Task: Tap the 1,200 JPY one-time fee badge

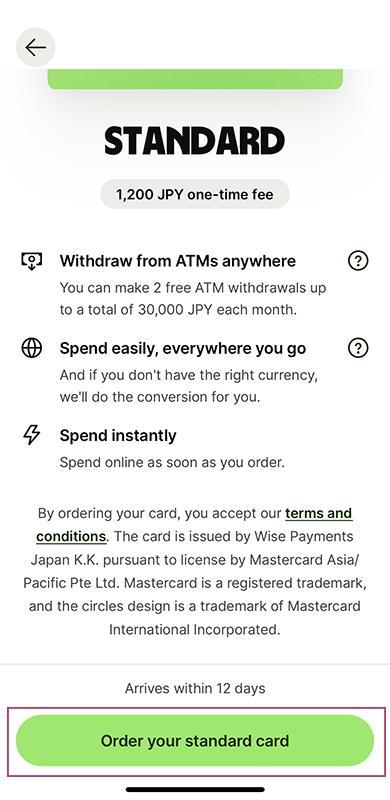Action: tap(195, 194)
